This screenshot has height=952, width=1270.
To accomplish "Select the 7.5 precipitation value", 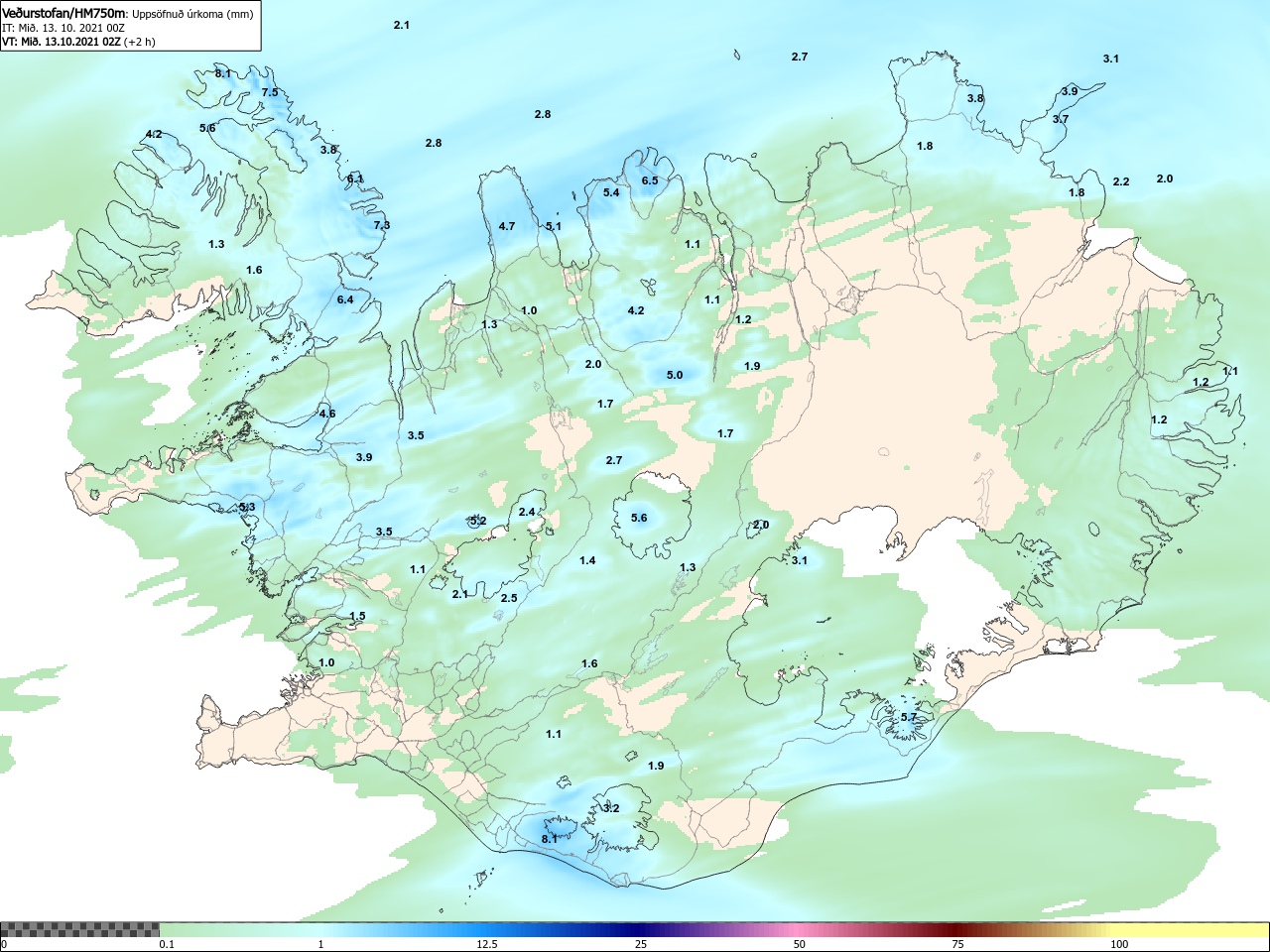I will [x=270, y=92].
